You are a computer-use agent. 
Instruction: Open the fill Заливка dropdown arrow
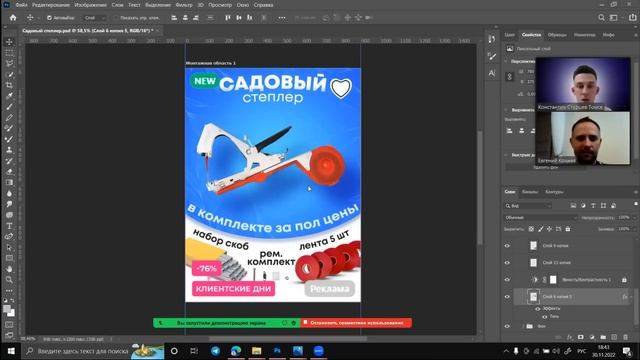[634, 229]
